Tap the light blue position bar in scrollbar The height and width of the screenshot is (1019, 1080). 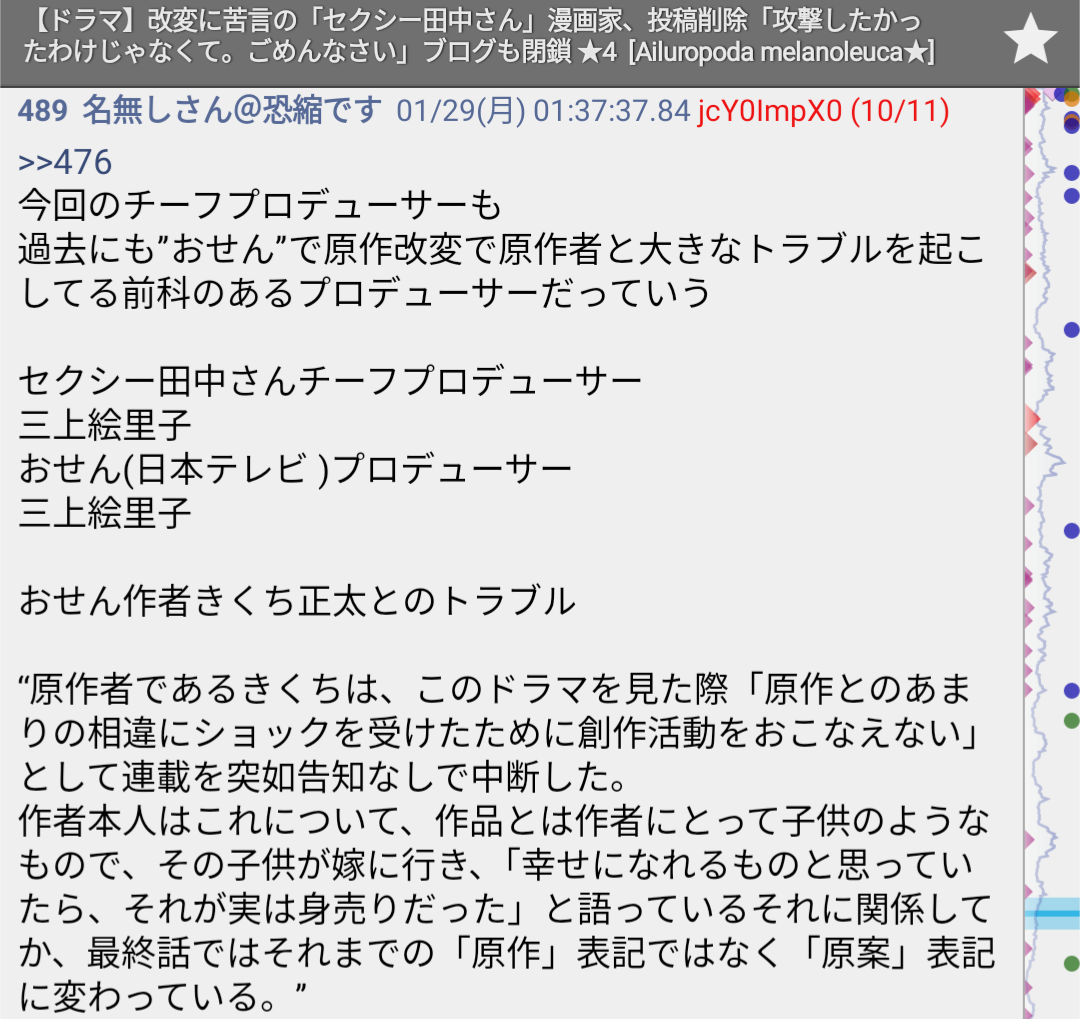tap(1050, 910)
